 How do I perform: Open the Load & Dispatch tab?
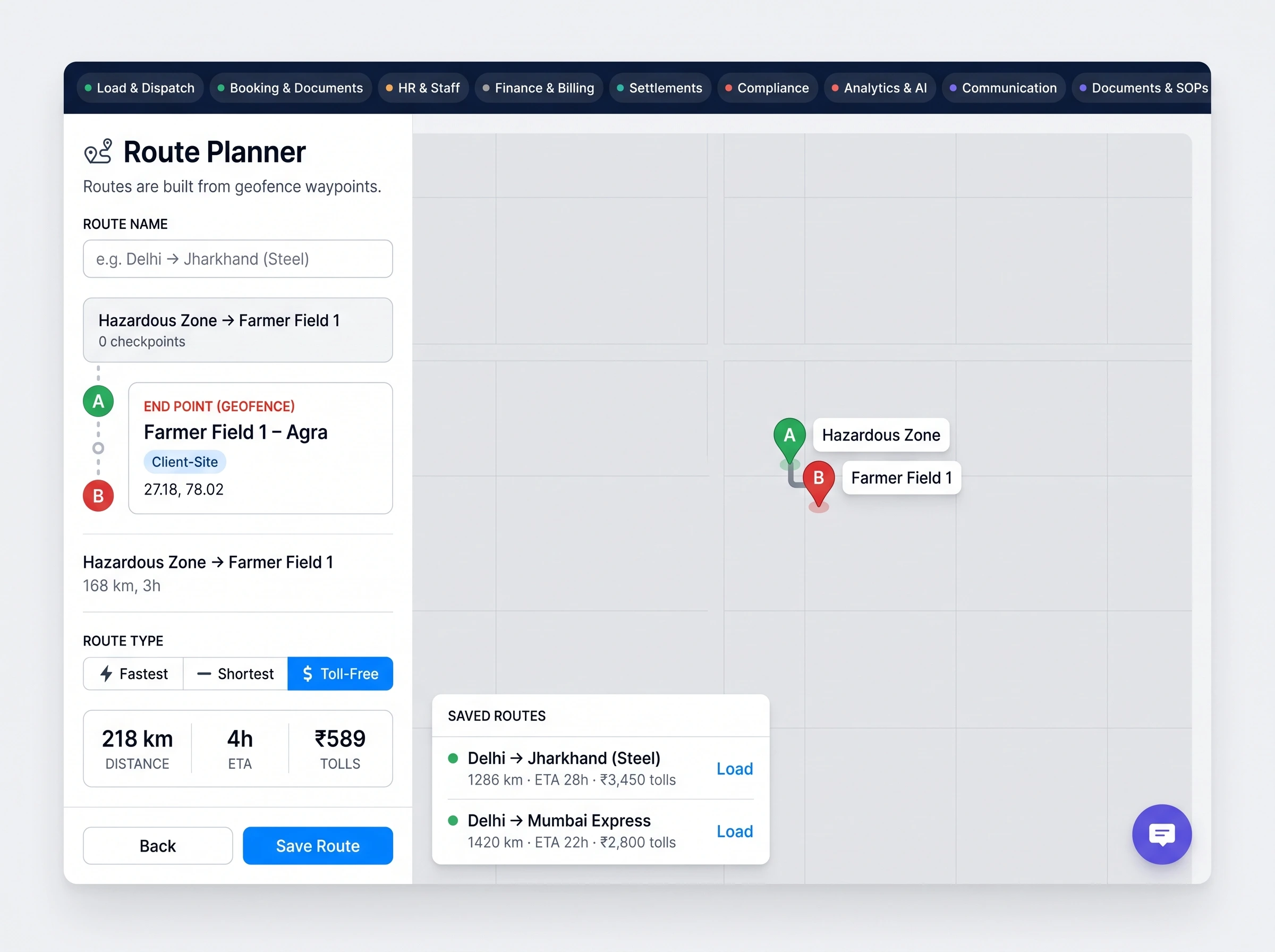[x=140, y=88]
